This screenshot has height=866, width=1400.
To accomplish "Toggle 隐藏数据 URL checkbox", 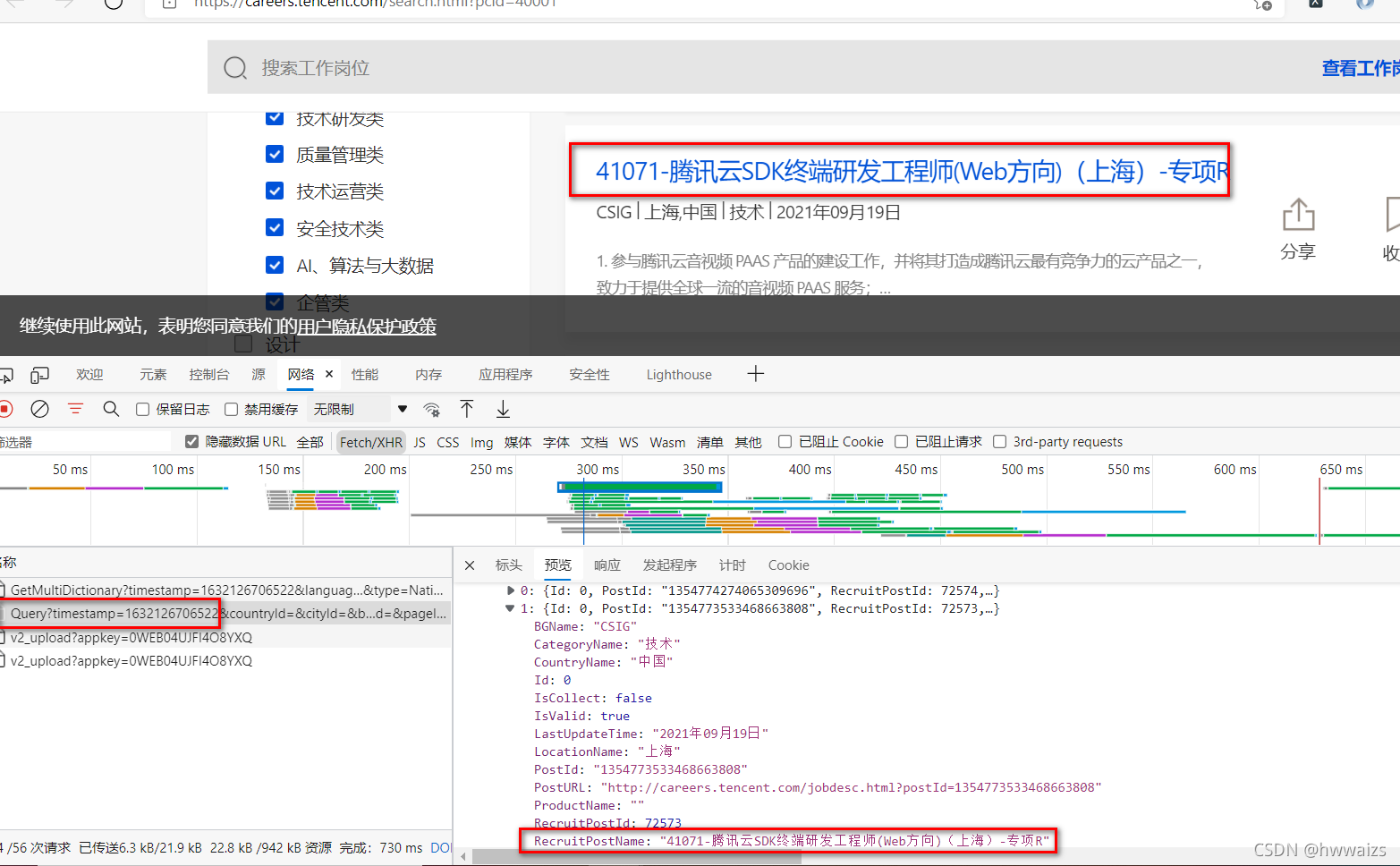I will (x=191, y=441).
